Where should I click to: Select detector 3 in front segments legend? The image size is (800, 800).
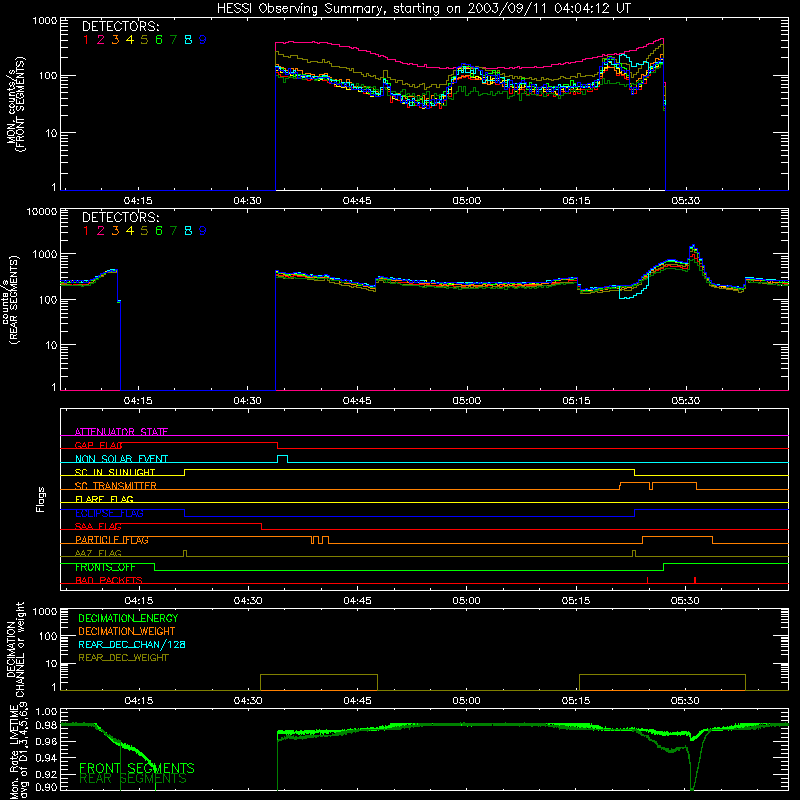pyautogui.click(x=115, y=40)
